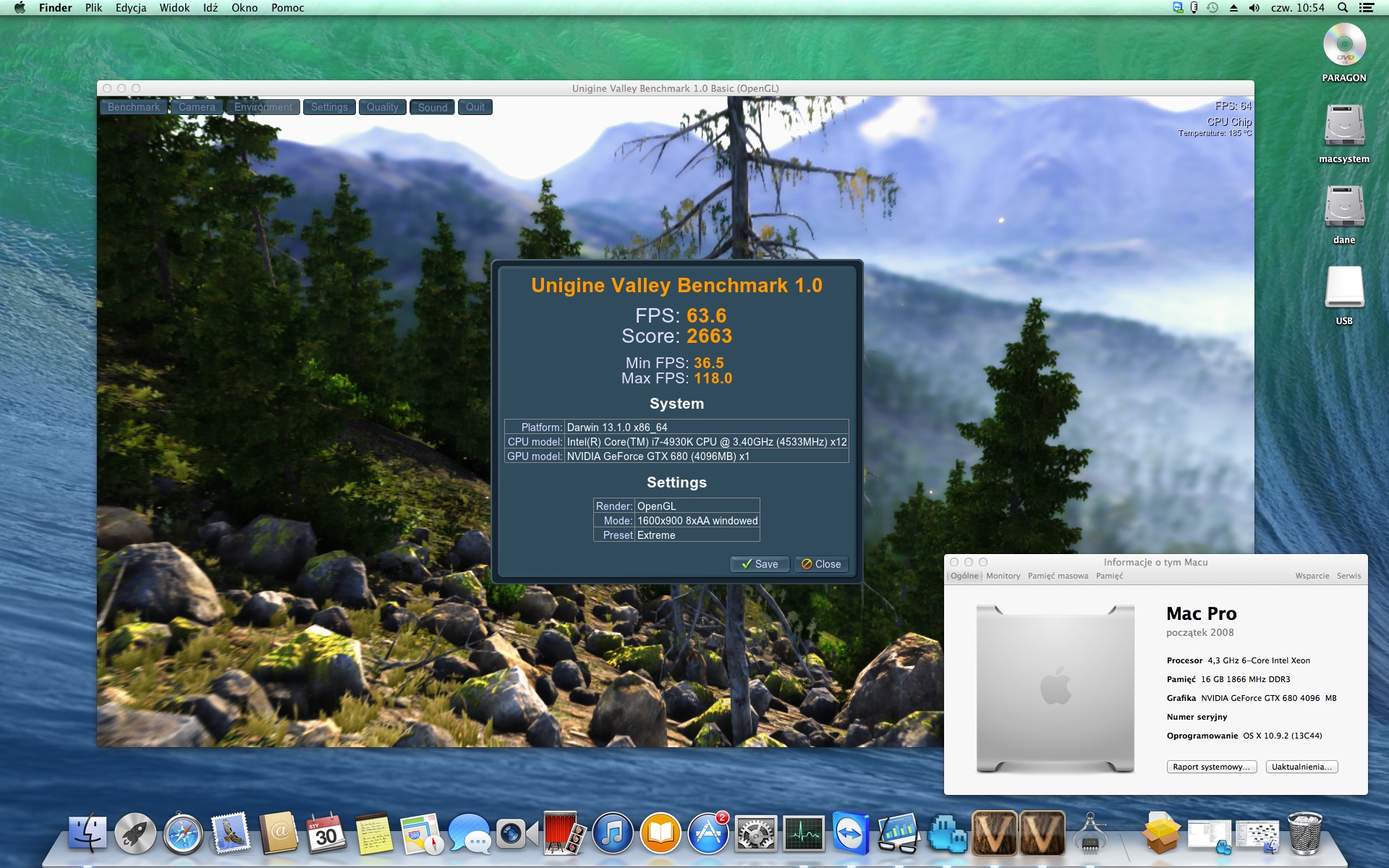This screenshot has height=868, width=1389.
Task: Open the Apple menu
Action: pyautogui.click(x=20, y=8)
